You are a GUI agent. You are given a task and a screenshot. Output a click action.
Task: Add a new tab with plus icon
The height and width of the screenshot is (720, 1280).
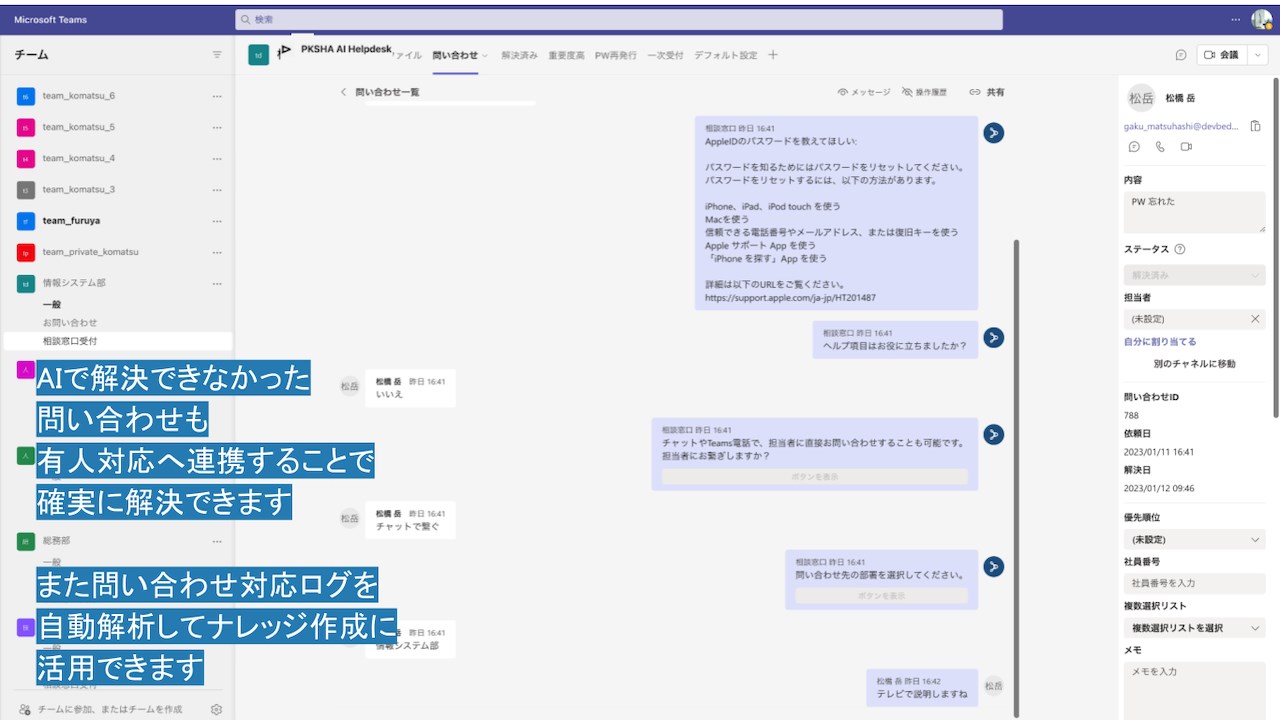click(x=773, y=55)
